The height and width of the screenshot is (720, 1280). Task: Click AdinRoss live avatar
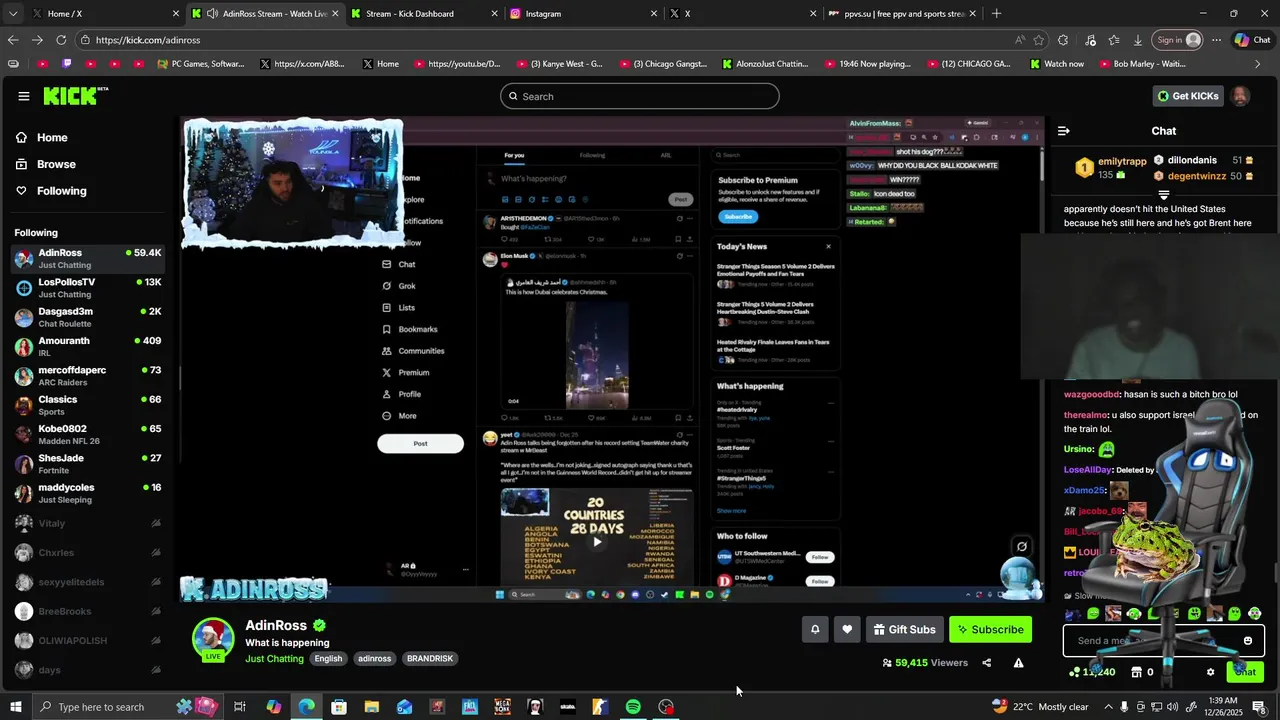pos(213,639)
